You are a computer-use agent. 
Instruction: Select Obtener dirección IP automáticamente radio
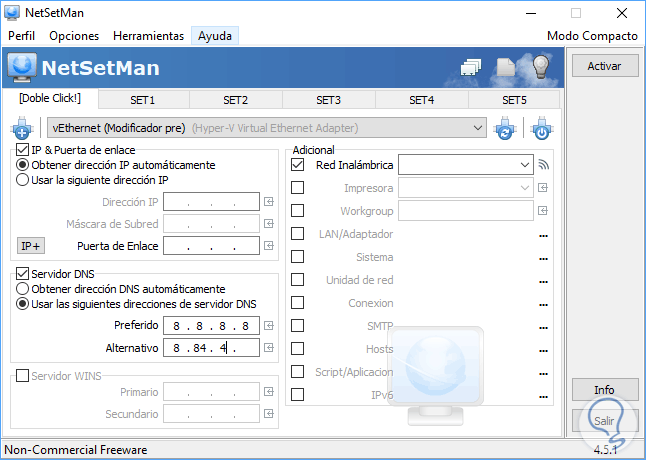coord(22,165)
